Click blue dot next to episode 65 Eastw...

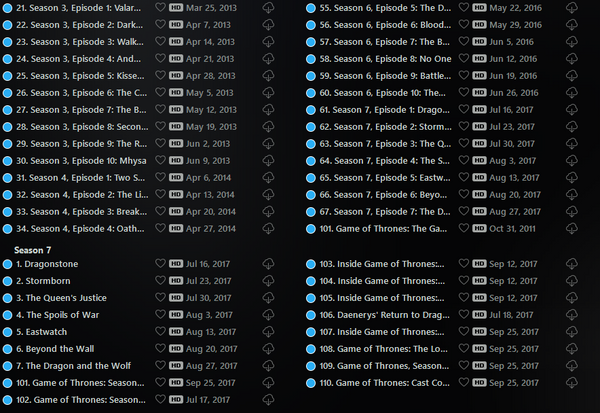311,178
